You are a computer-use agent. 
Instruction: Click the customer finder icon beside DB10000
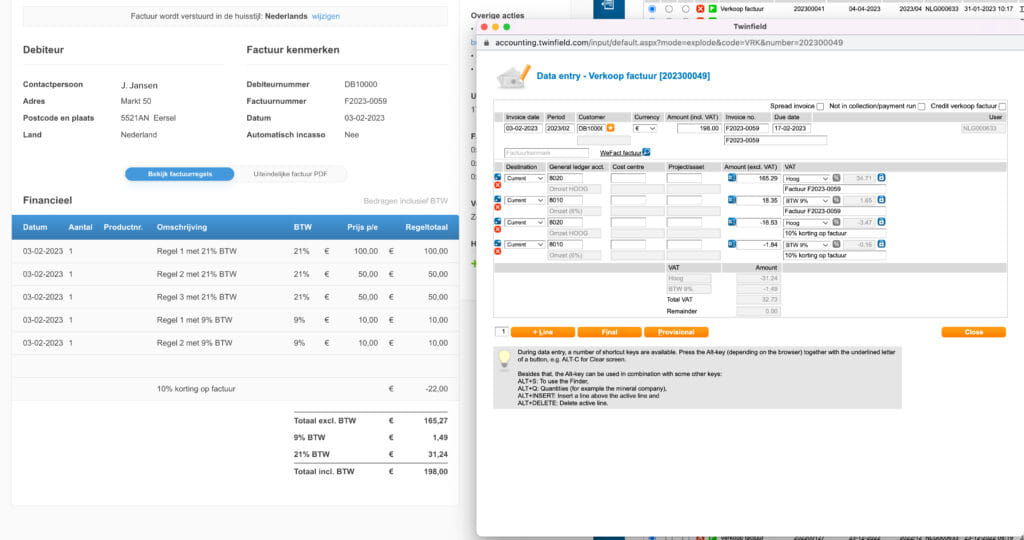[x=611, y=128]
